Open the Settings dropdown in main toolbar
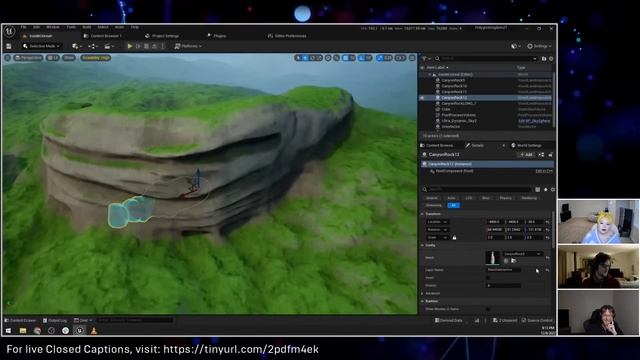 (539, 46)
